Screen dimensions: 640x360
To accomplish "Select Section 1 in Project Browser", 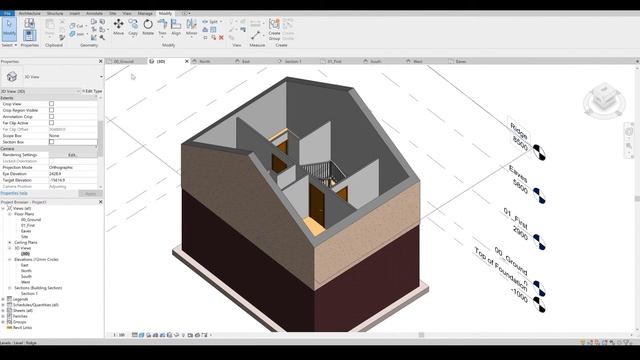I will pos(29,293).
